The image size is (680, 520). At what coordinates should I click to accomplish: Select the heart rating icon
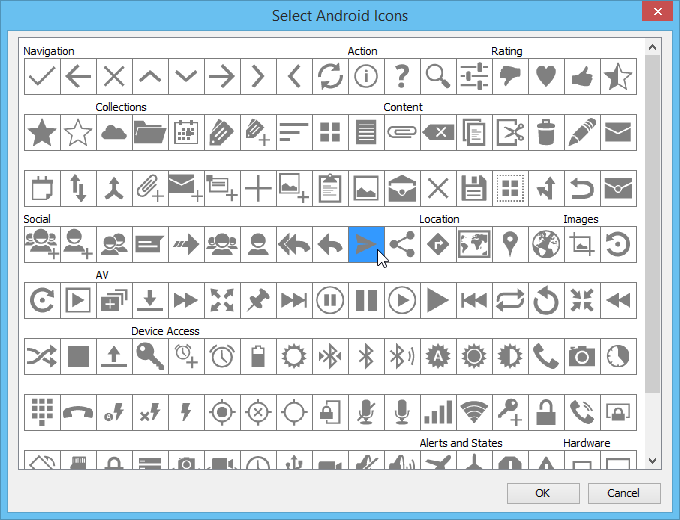[546, 76]
